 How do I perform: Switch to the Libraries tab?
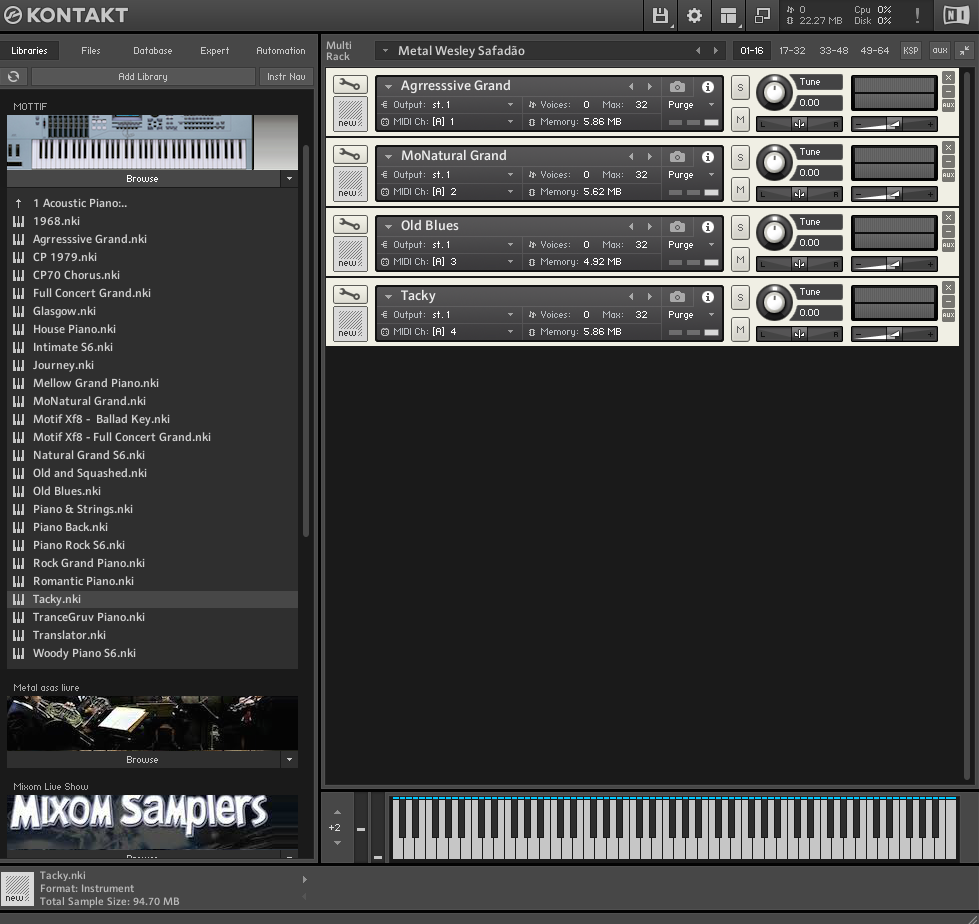[x=29, y=51]
